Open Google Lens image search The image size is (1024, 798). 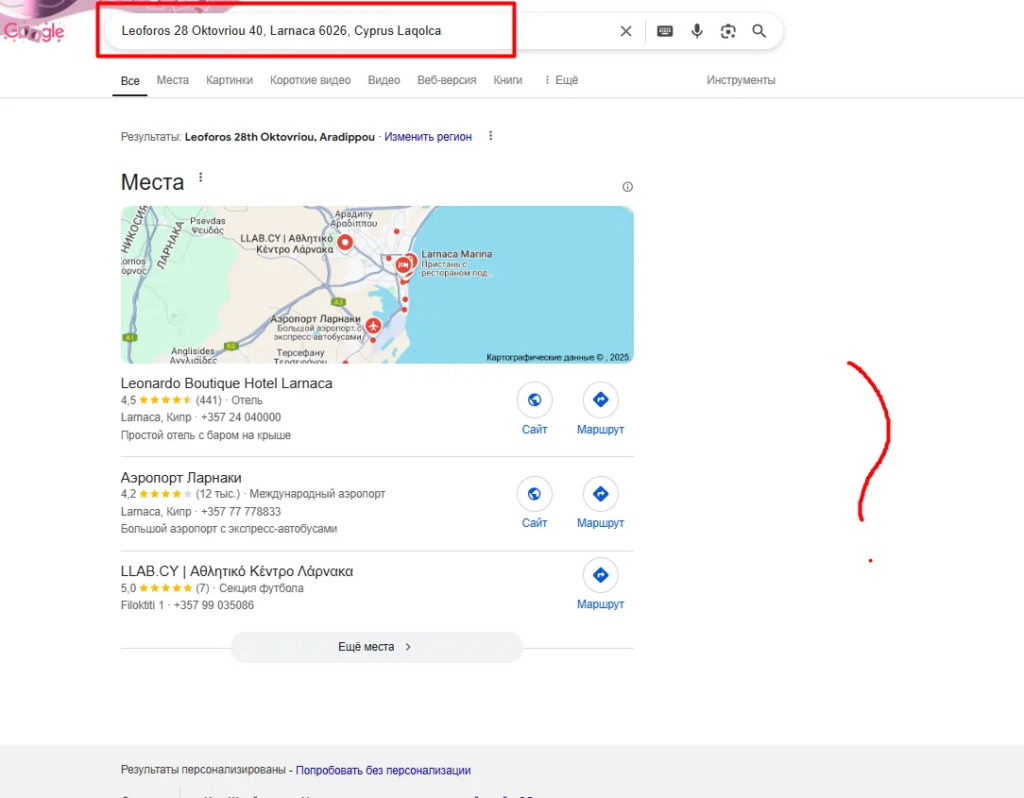[x=728, y=31]
